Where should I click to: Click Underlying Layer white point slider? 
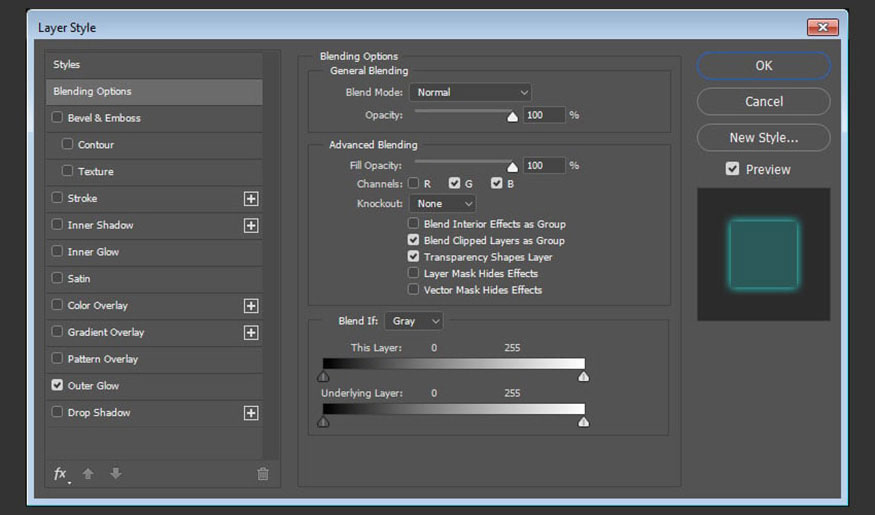point(583,422)
